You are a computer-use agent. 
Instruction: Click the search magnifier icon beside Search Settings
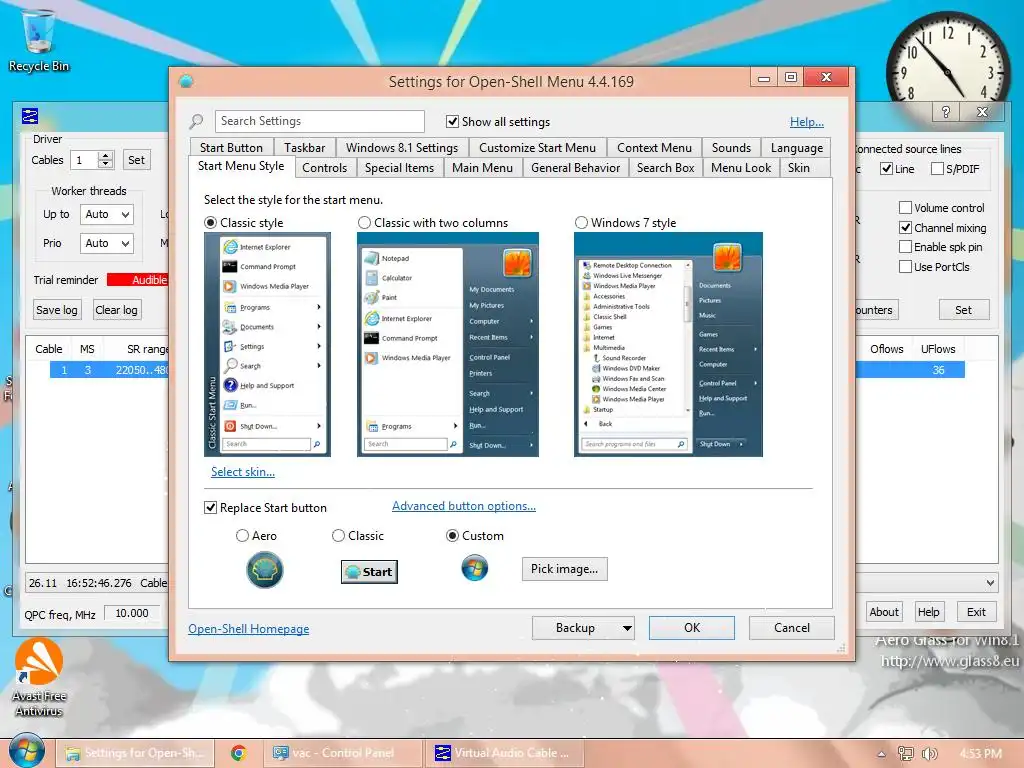point(196,121)
